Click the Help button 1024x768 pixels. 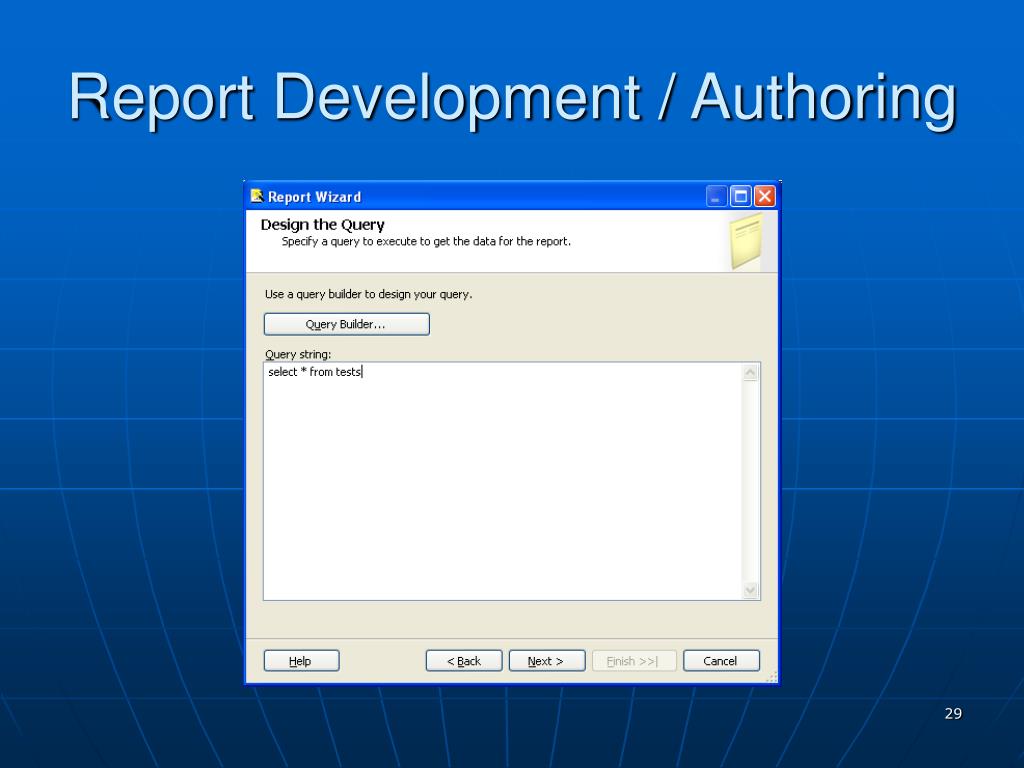(x=301, y=661)
